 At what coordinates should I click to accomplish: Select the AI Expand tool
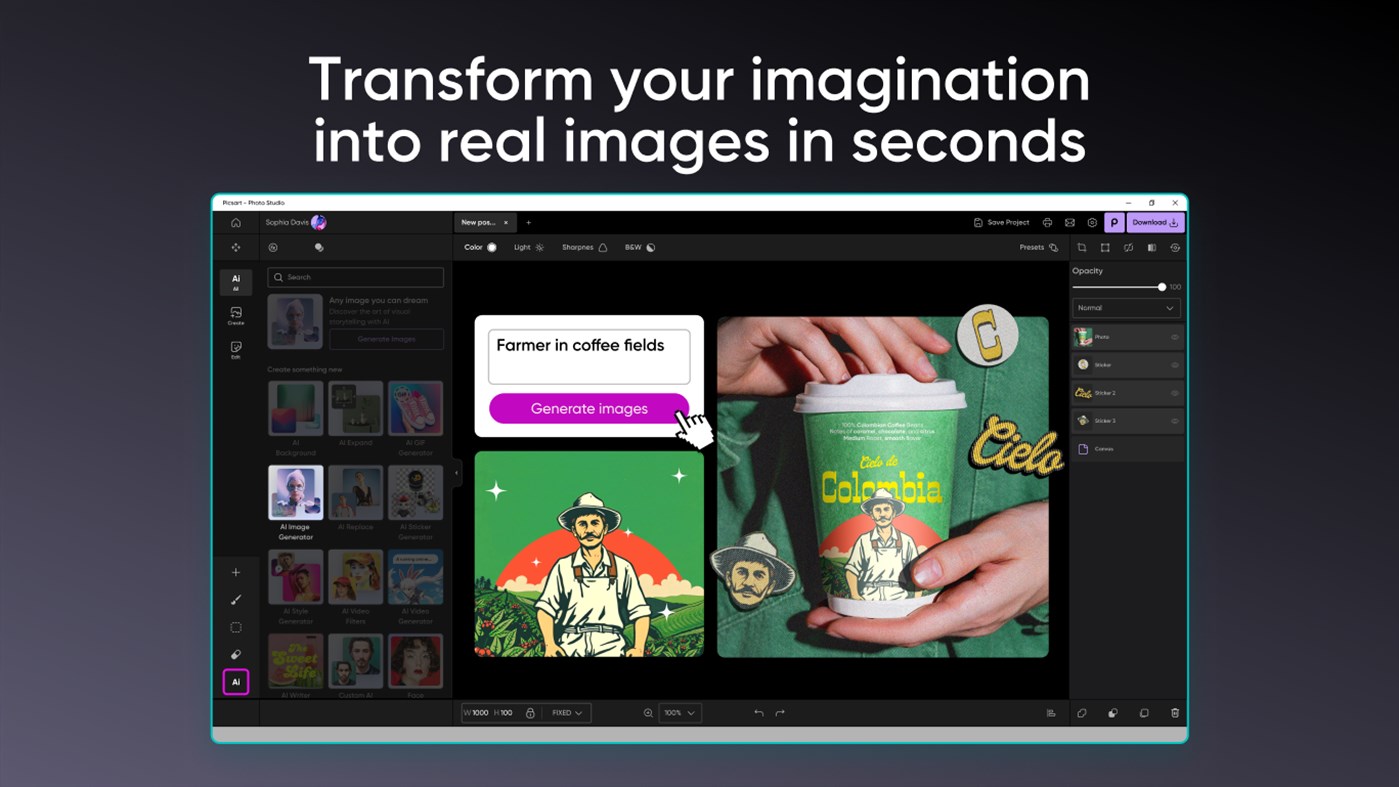355,410
